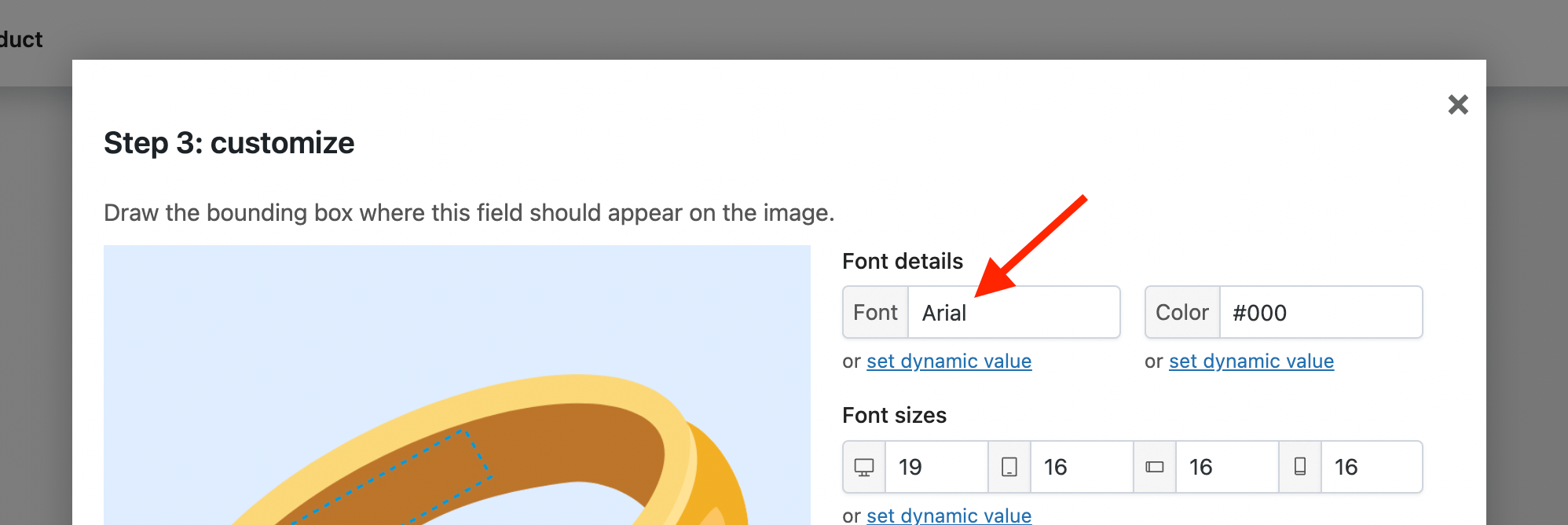Open set dynamic value link under Font
The height and width of the screenshot is (525, 1568).
(x=949, y=361)
